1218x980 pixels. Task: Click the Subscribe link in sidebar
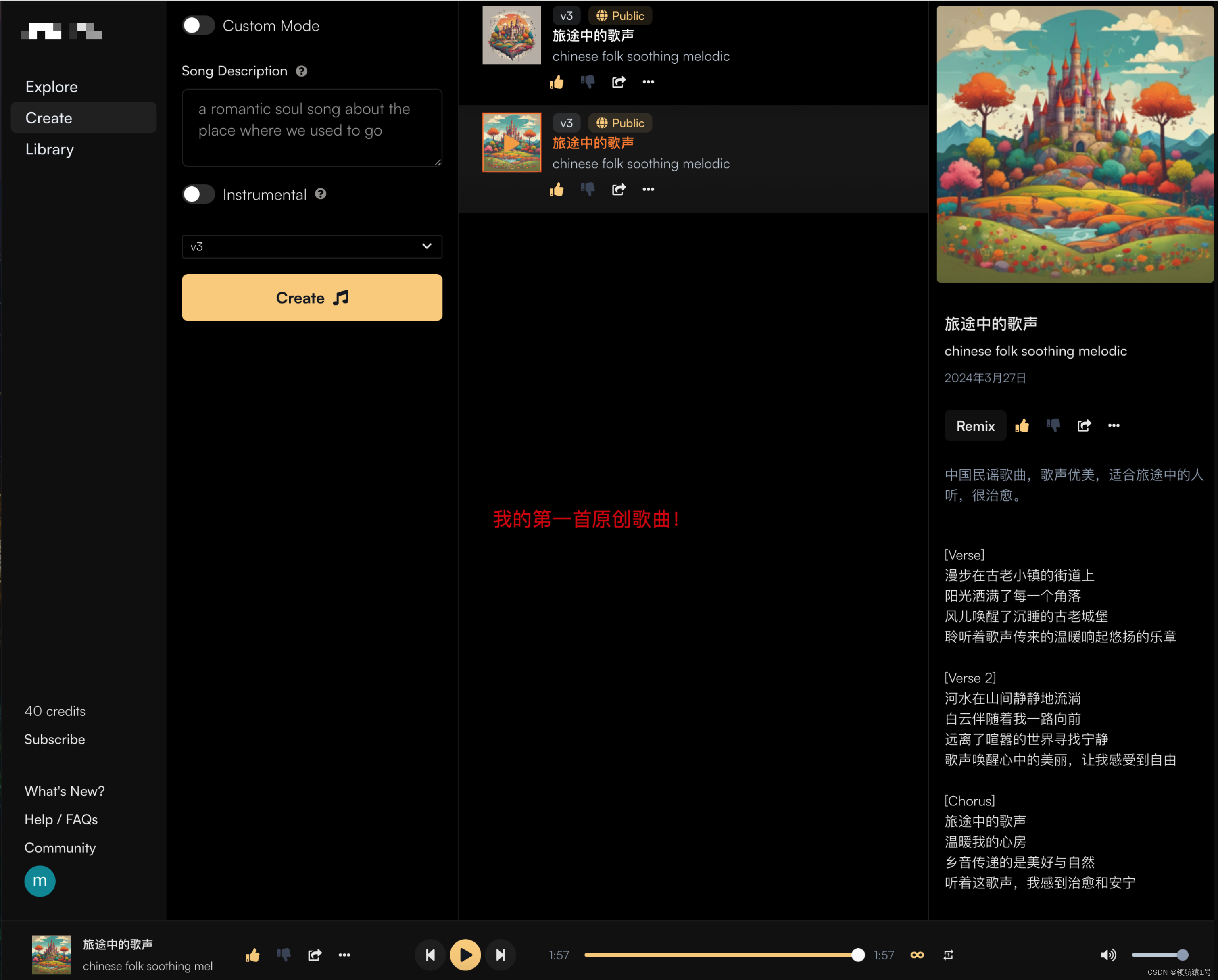tap(54, 740)
